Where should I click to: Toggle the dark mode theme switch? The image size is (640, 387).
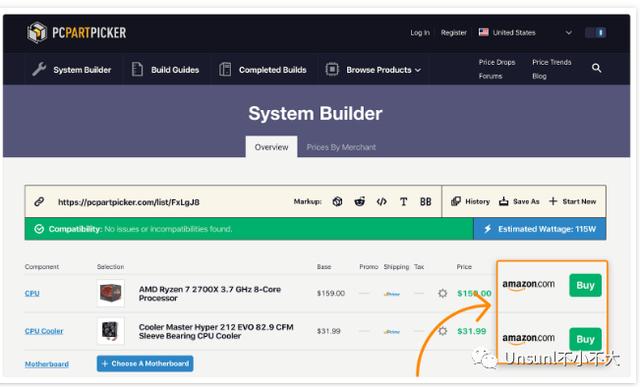[x=596, y=33]
